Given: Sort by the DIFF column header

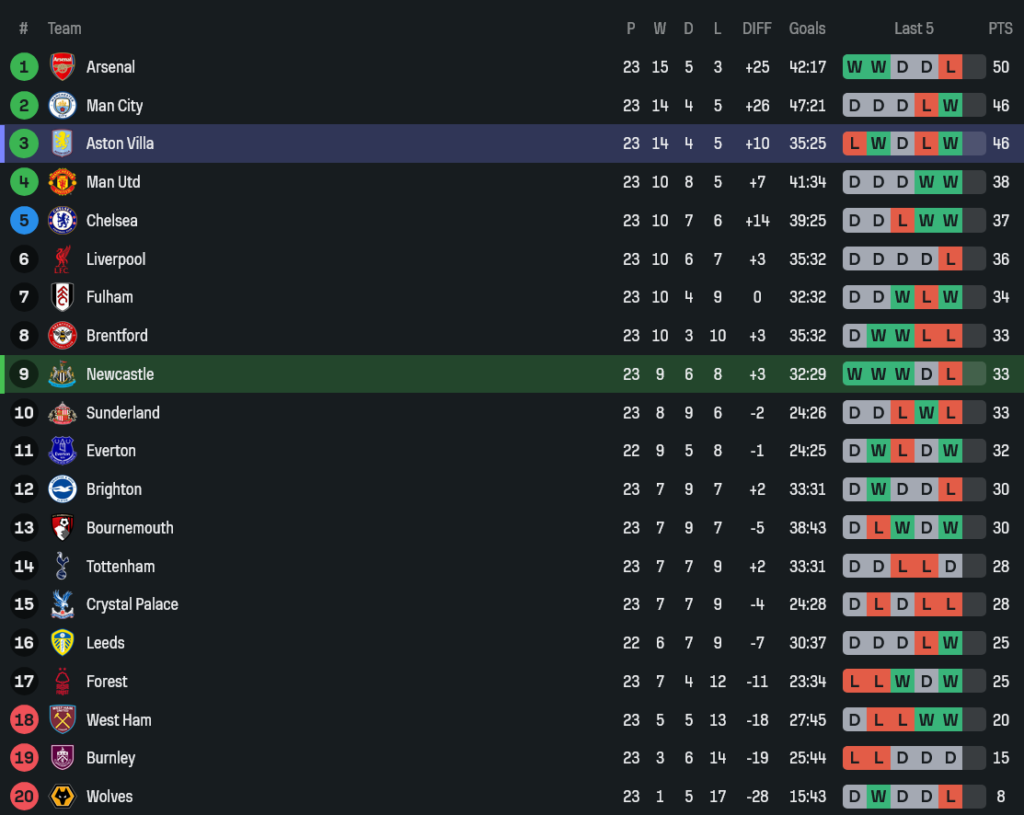Looking at the screenshot, I should 757,28.
